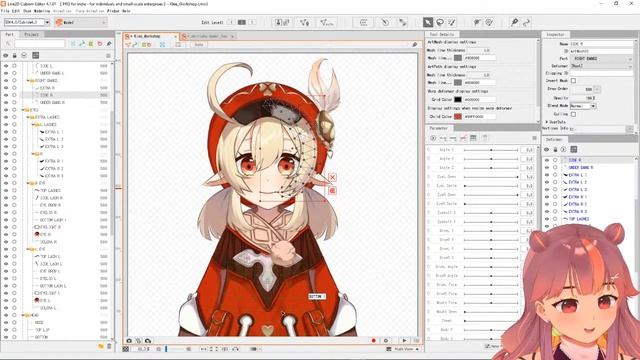Click the pin tool icon in toolbar

point(514,22)
